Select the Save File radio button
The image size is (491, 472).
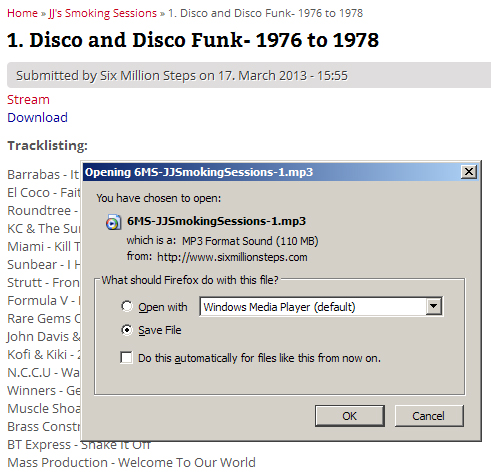point(127,330)
